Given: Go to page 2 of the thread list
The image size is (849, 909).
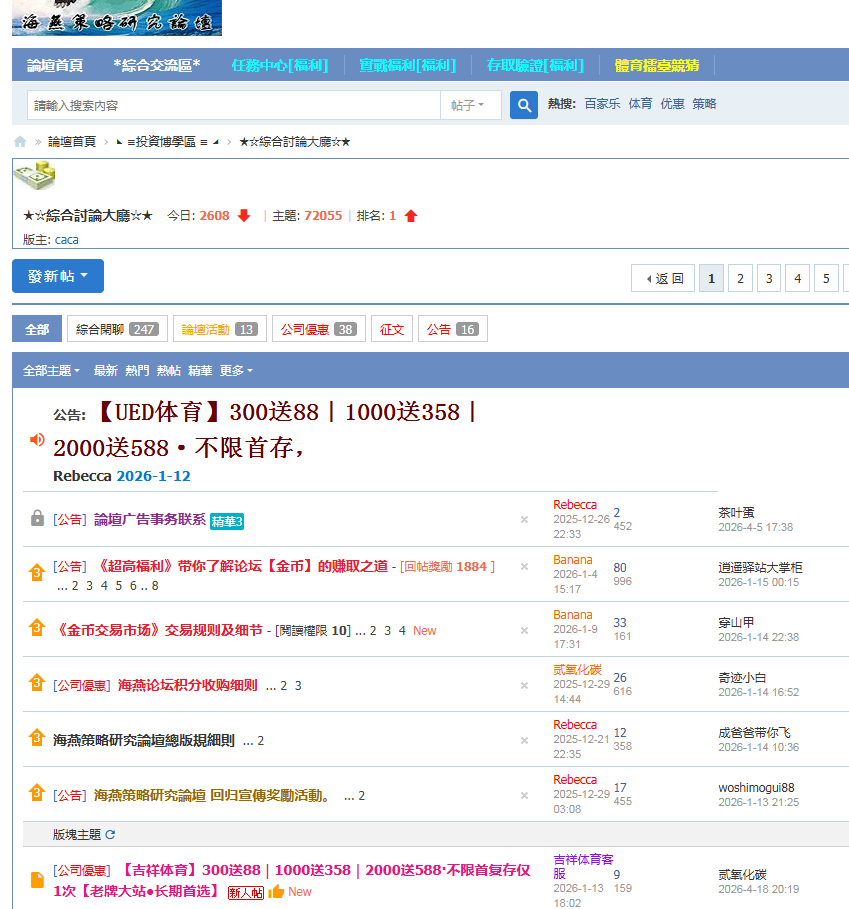Looking at the screenshot, I should click(740, 278).
